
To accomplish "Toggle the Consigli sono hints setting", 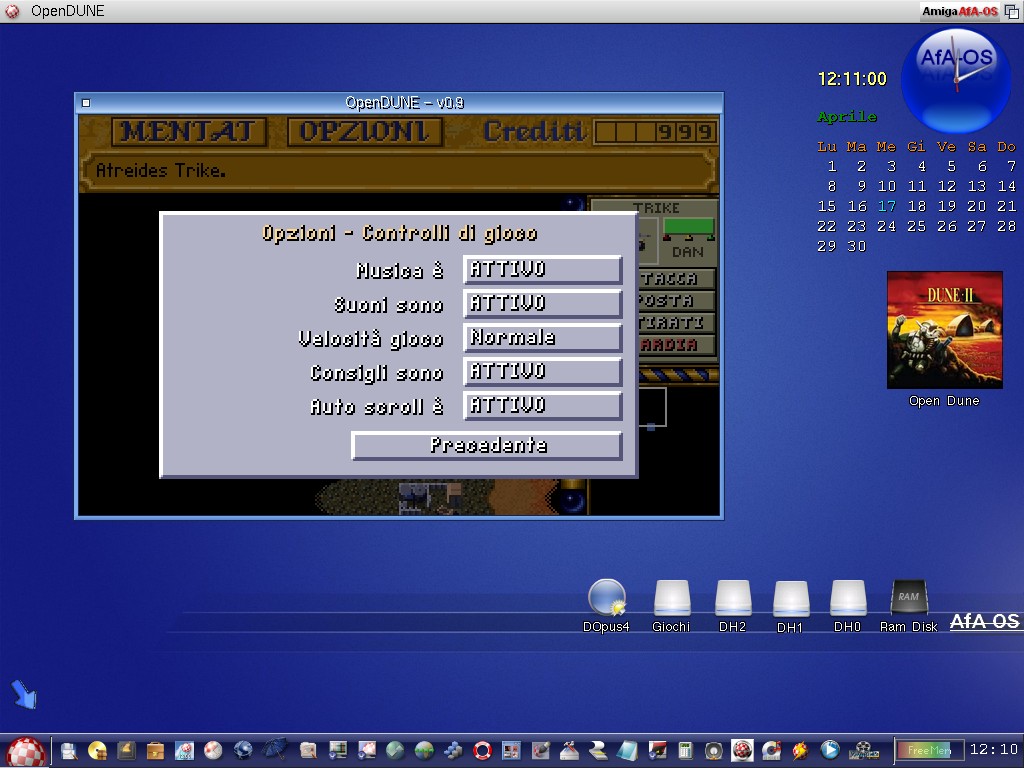I will (x=542, y=372).
